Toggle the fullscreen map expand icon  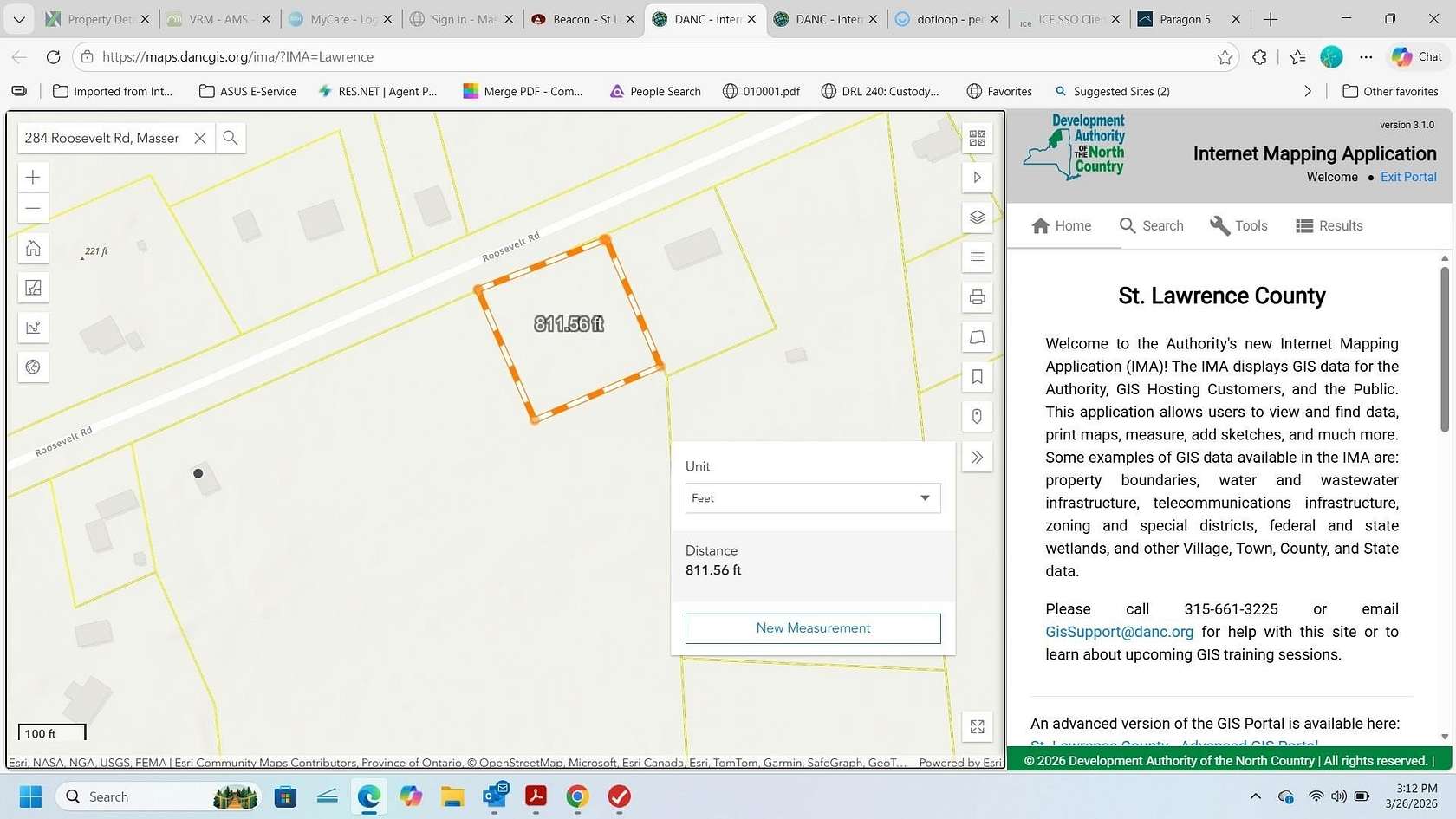tap(977, 727)
